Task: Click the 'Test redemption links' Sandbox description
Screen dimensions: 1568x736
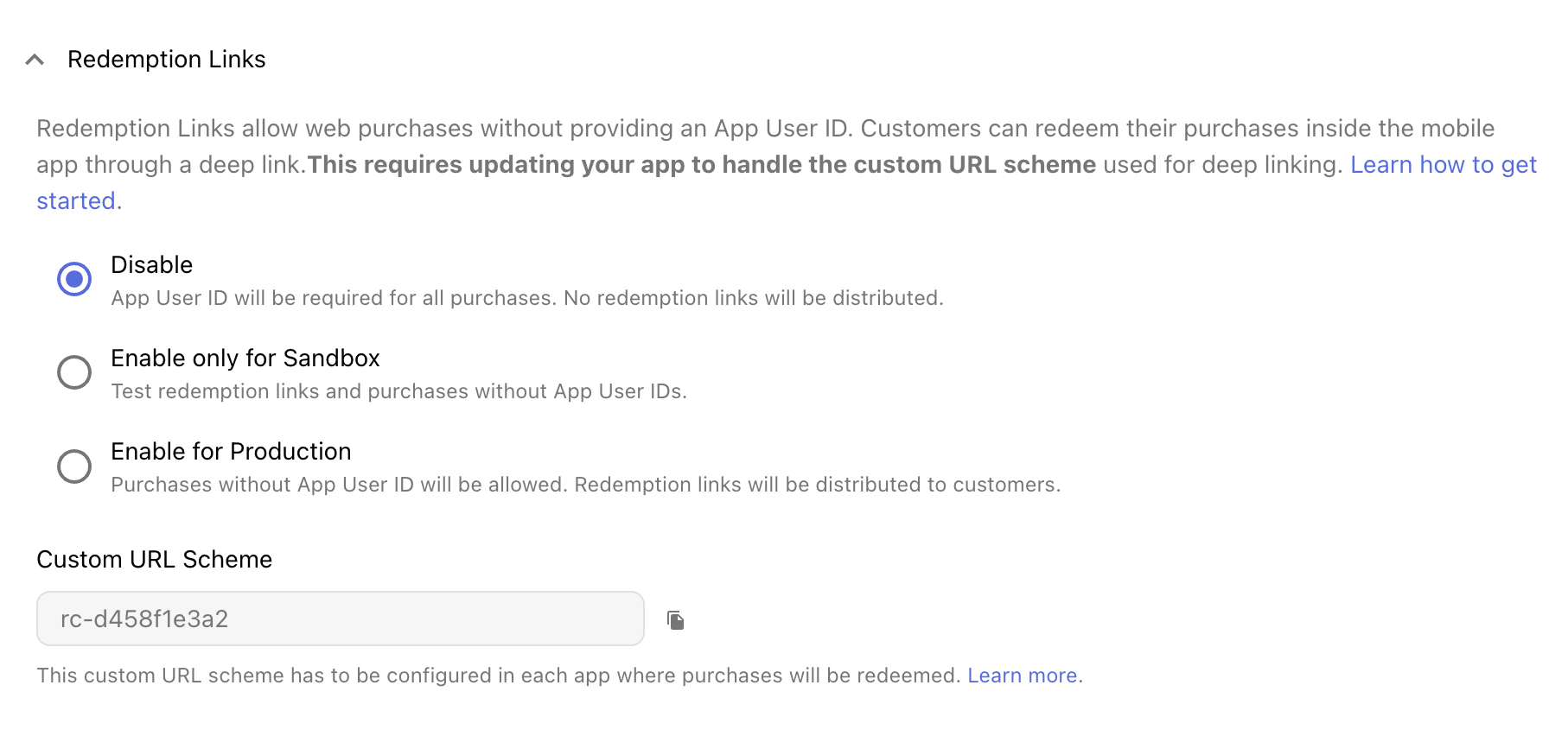Action: [x=398, y=391]
